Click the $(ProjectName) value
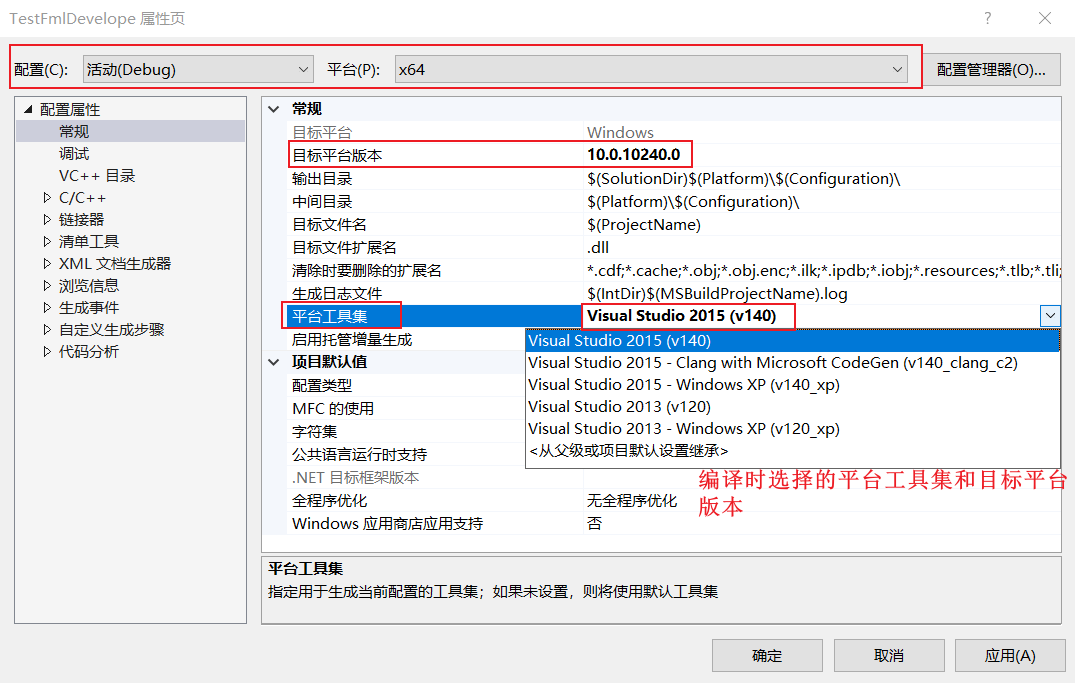1075x683 pixels. click(644, 225)
